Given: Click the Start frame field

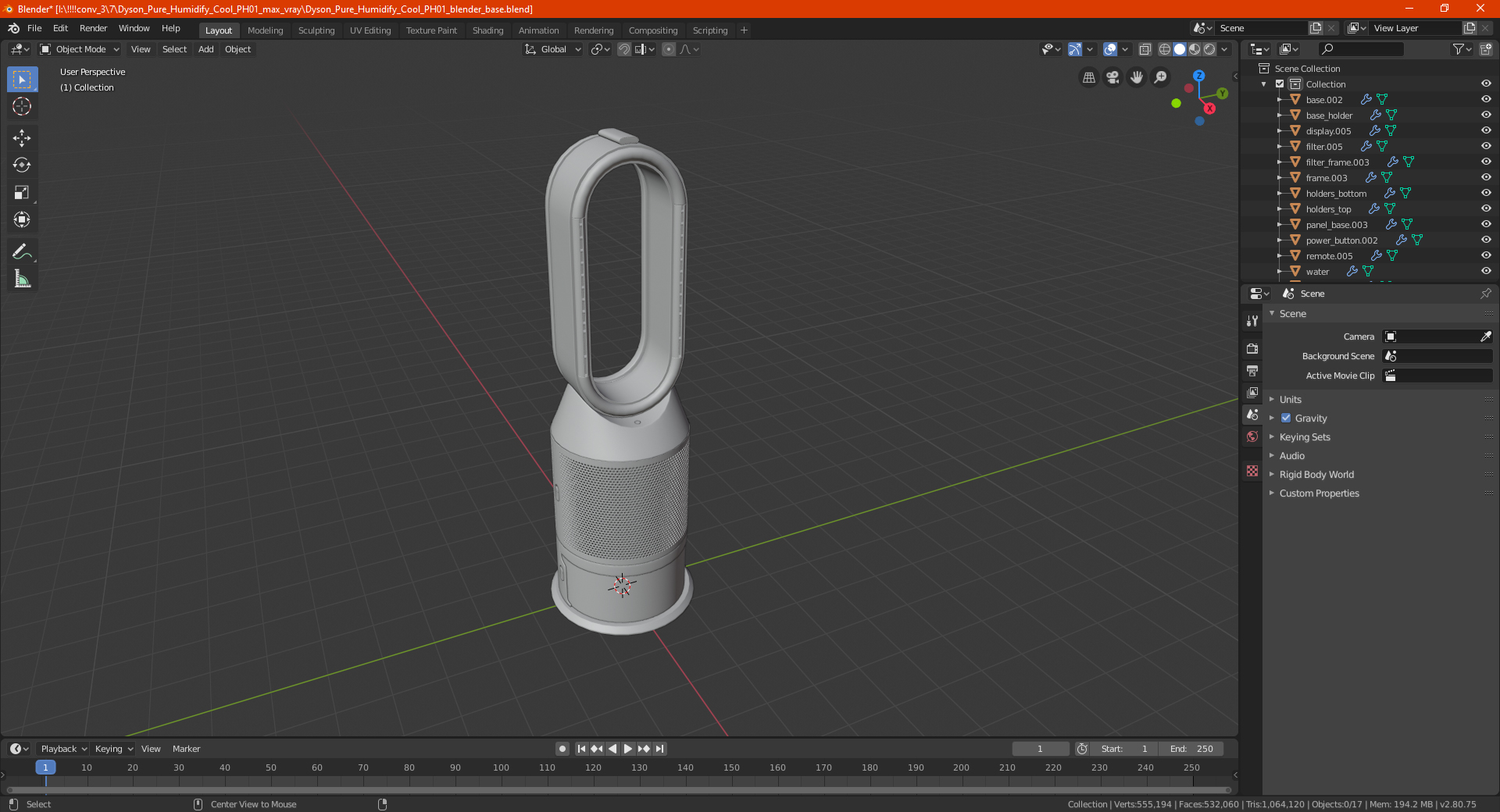Looking at the screenshot, I should pyautogui.click(x=1124, y=749).
